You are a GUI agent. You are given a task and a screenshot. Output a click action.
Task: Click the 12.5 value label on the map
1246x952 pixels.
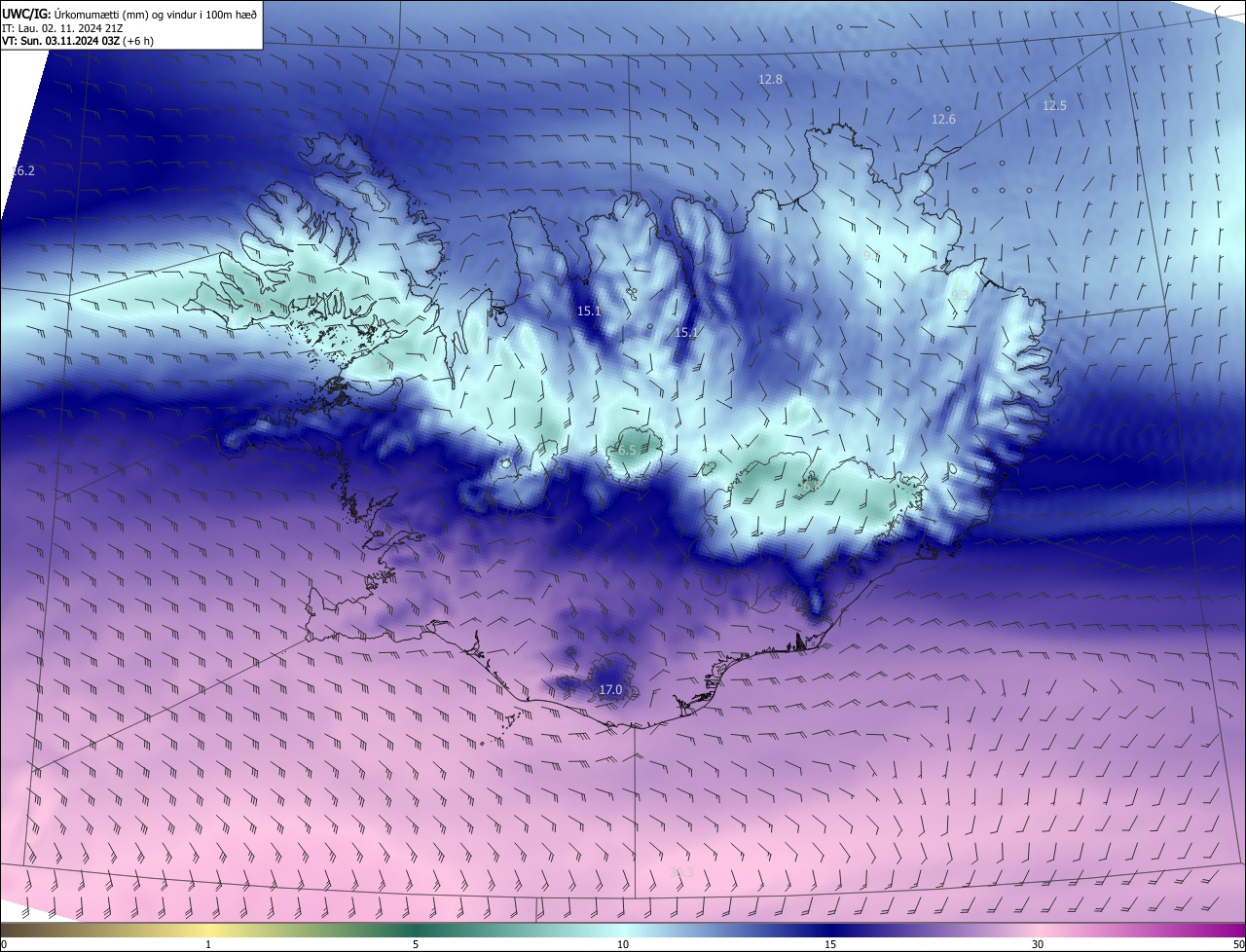(x=1054, y=106)
